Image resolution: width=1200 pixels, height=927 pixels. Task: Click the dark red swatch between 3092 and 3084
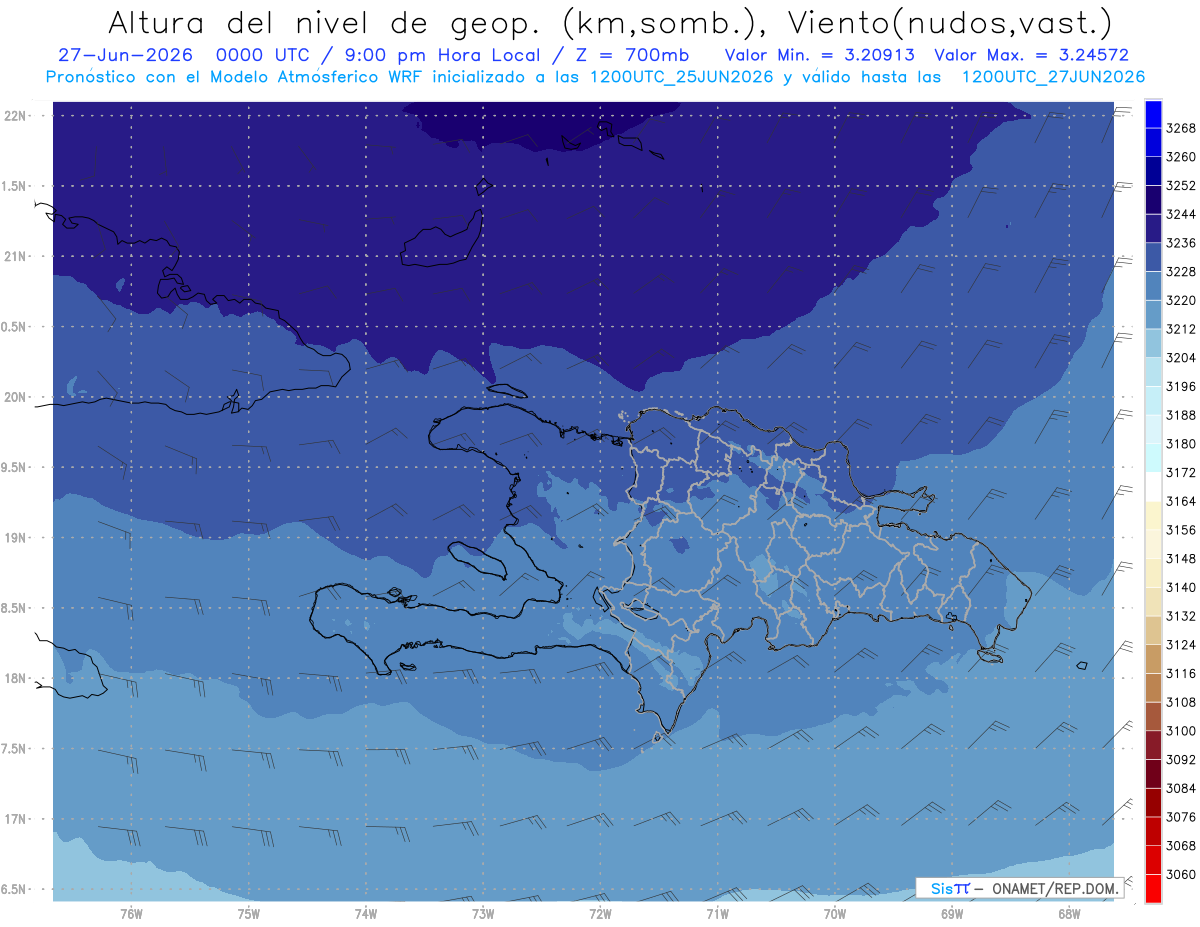click(x=1153, y=773)
